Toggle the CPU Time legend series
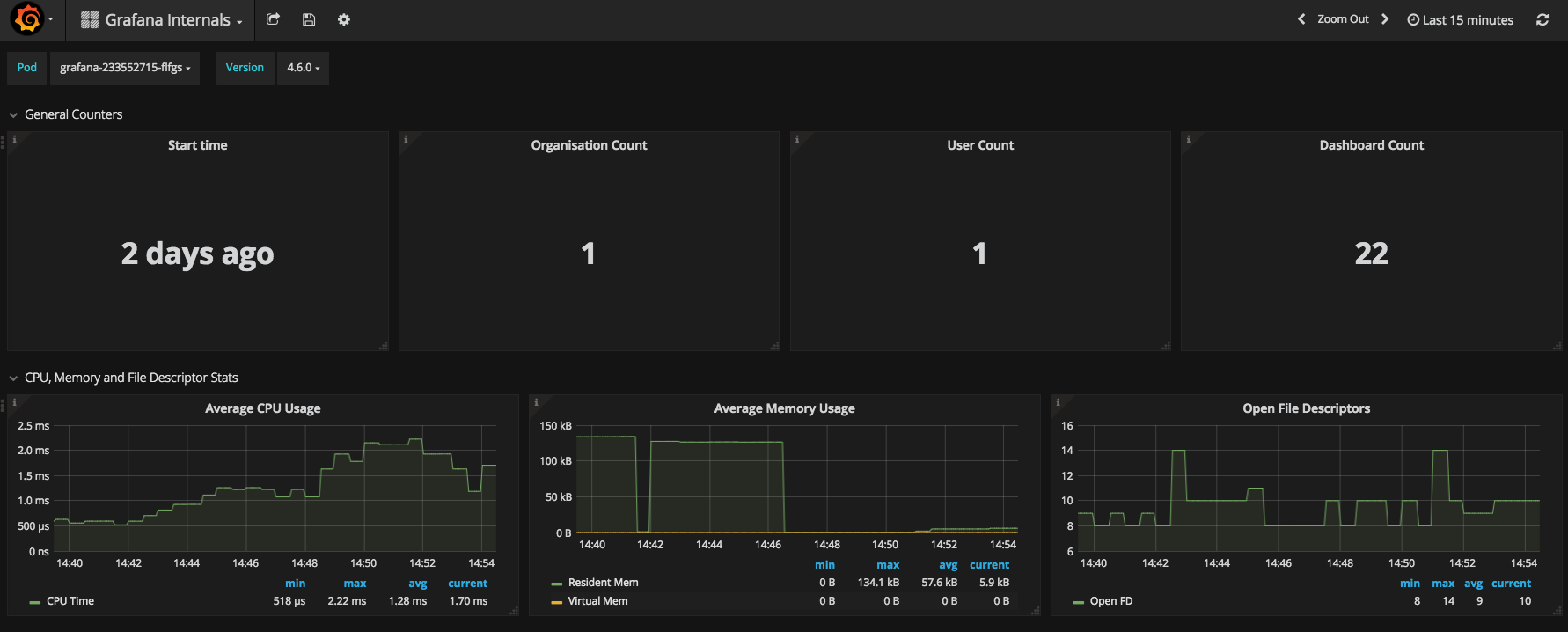 (x=70, y=601)
